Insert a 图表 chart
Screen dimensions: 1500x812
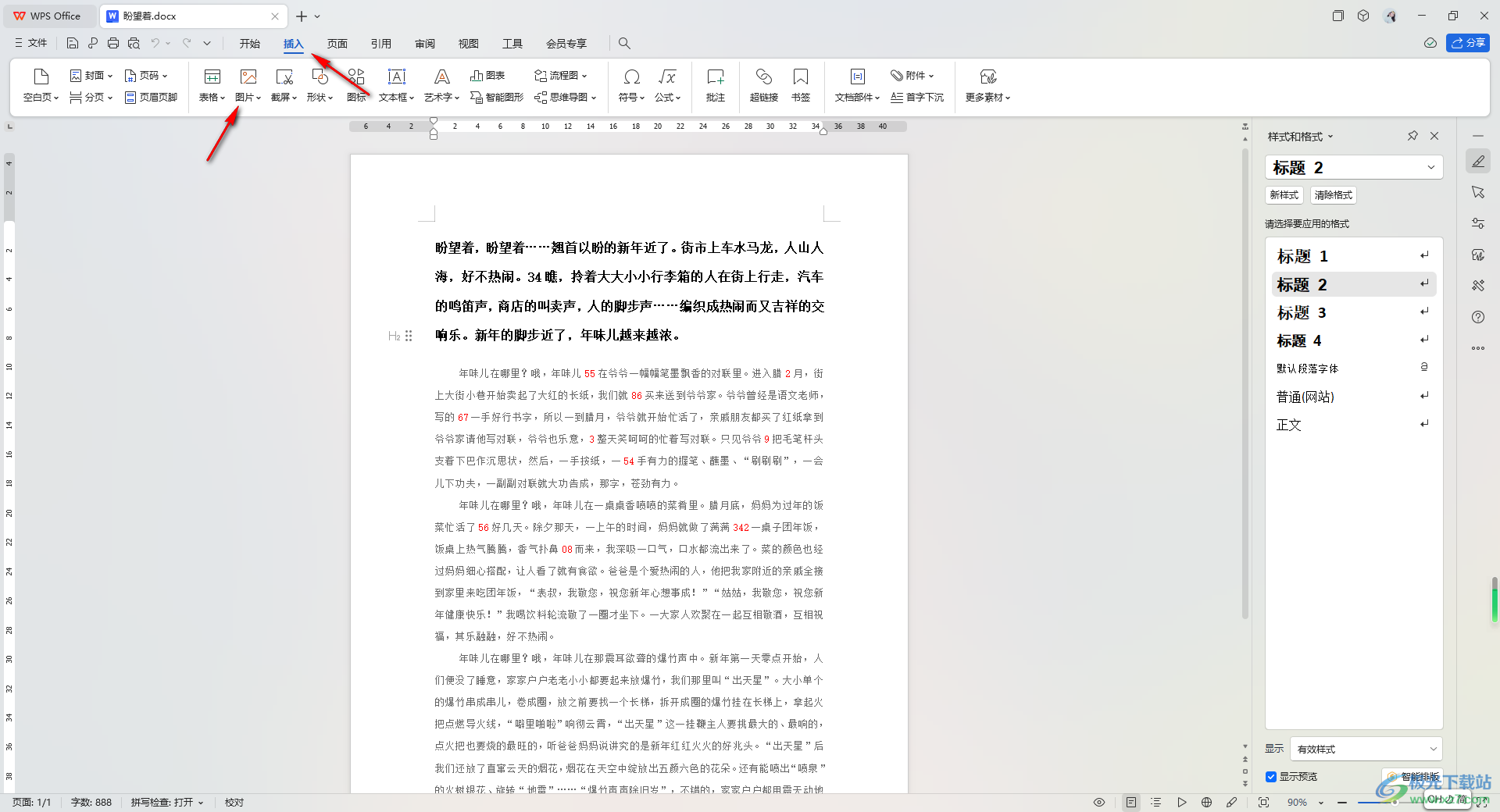[487, 76]
